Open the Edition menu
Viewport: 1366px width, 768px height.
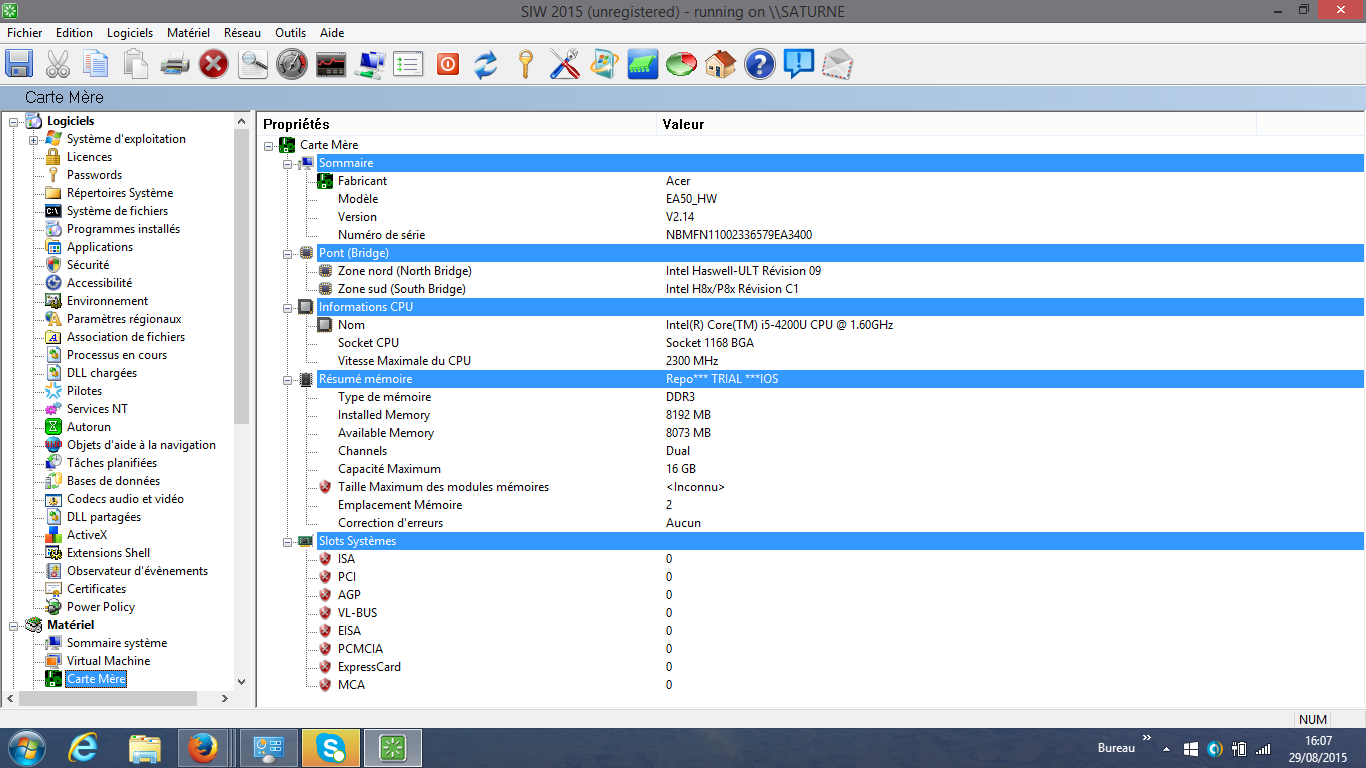click(x=75, y=33)
